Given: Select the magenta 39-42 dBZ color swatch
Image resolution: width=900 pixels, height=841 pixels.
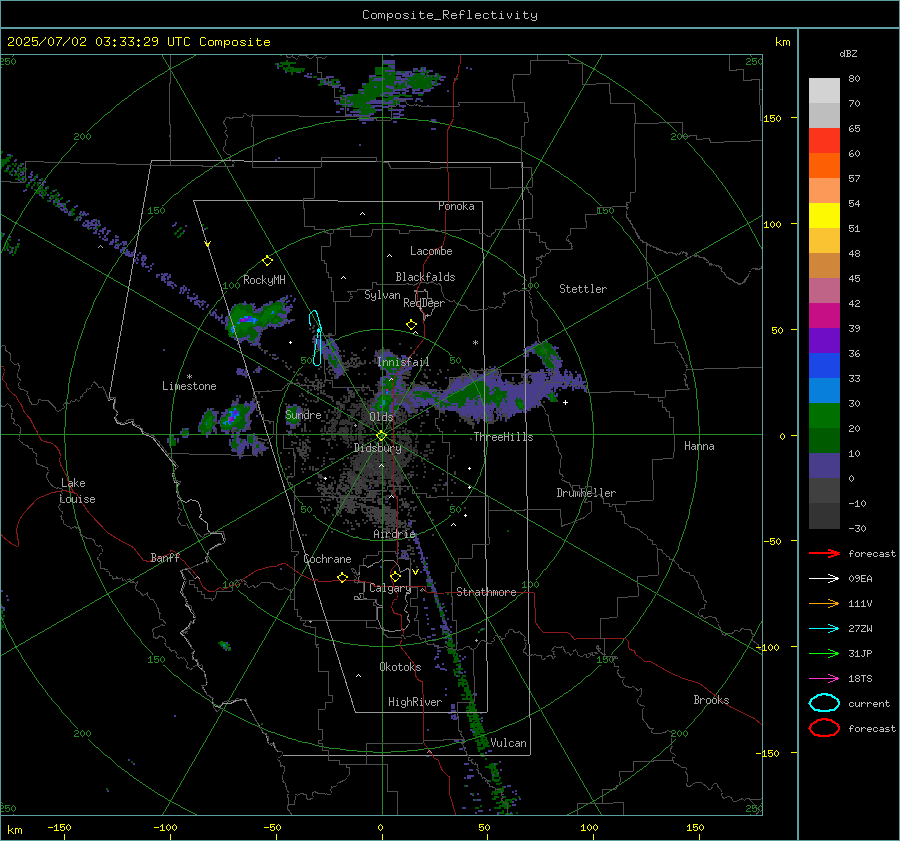Looking at the screenshot, I should click(x=824, y=316).
